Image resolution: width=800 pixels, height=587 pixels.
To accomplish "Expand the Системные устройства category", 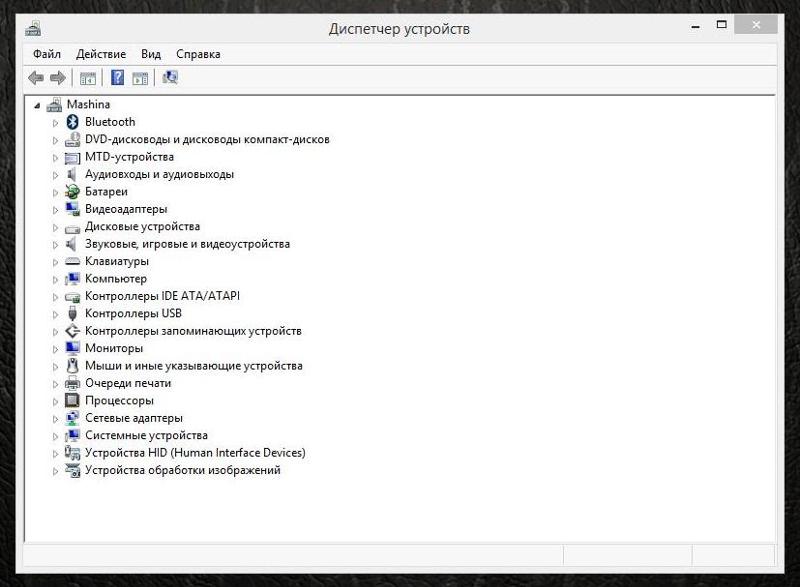I will pyautogui.click(x=55, y=436).
